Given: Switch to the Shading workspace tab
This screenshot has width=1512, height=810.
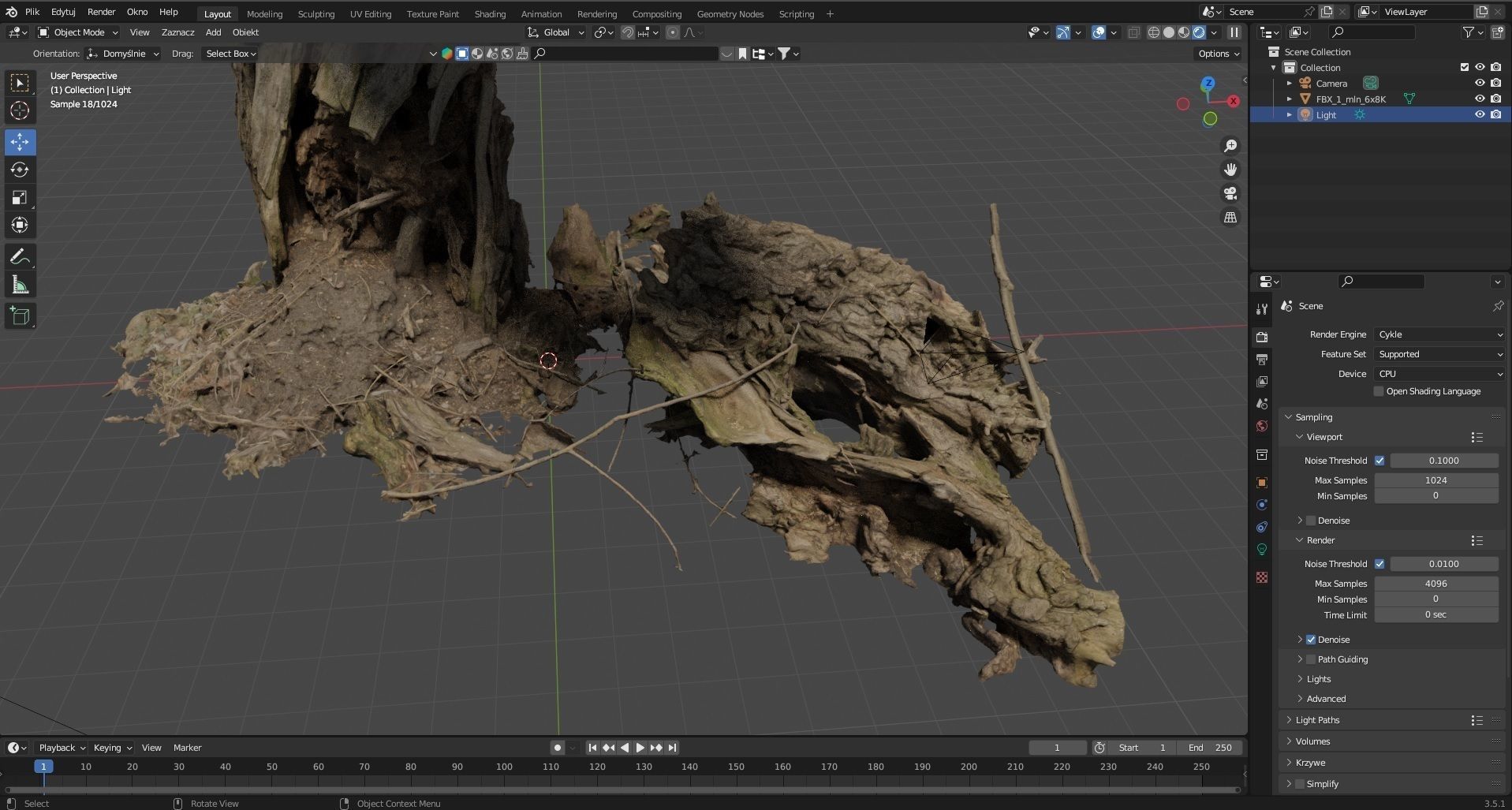Looking at the screenshot, I should 490,13.
